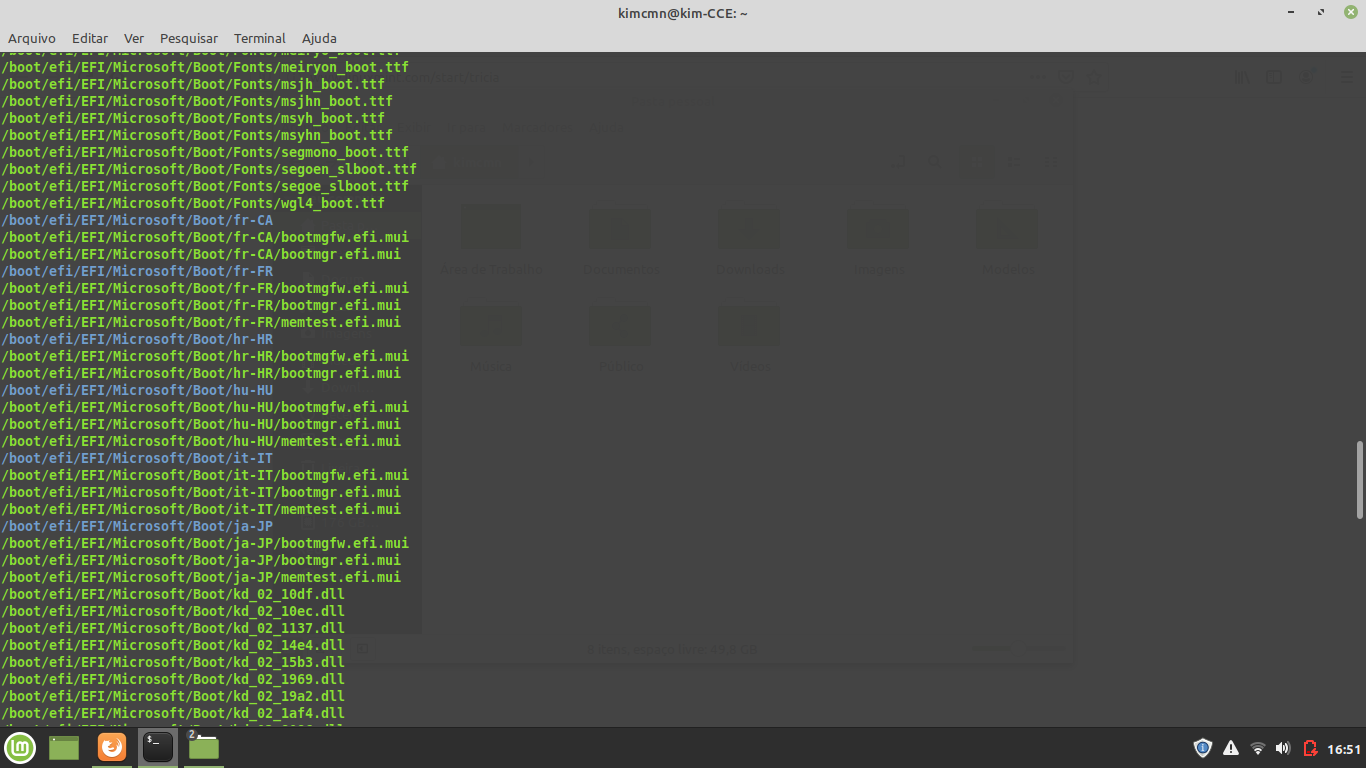The image size is (1366, 768).
Task: Launch Firefox from the taskbar
Action: coord(112,747)
